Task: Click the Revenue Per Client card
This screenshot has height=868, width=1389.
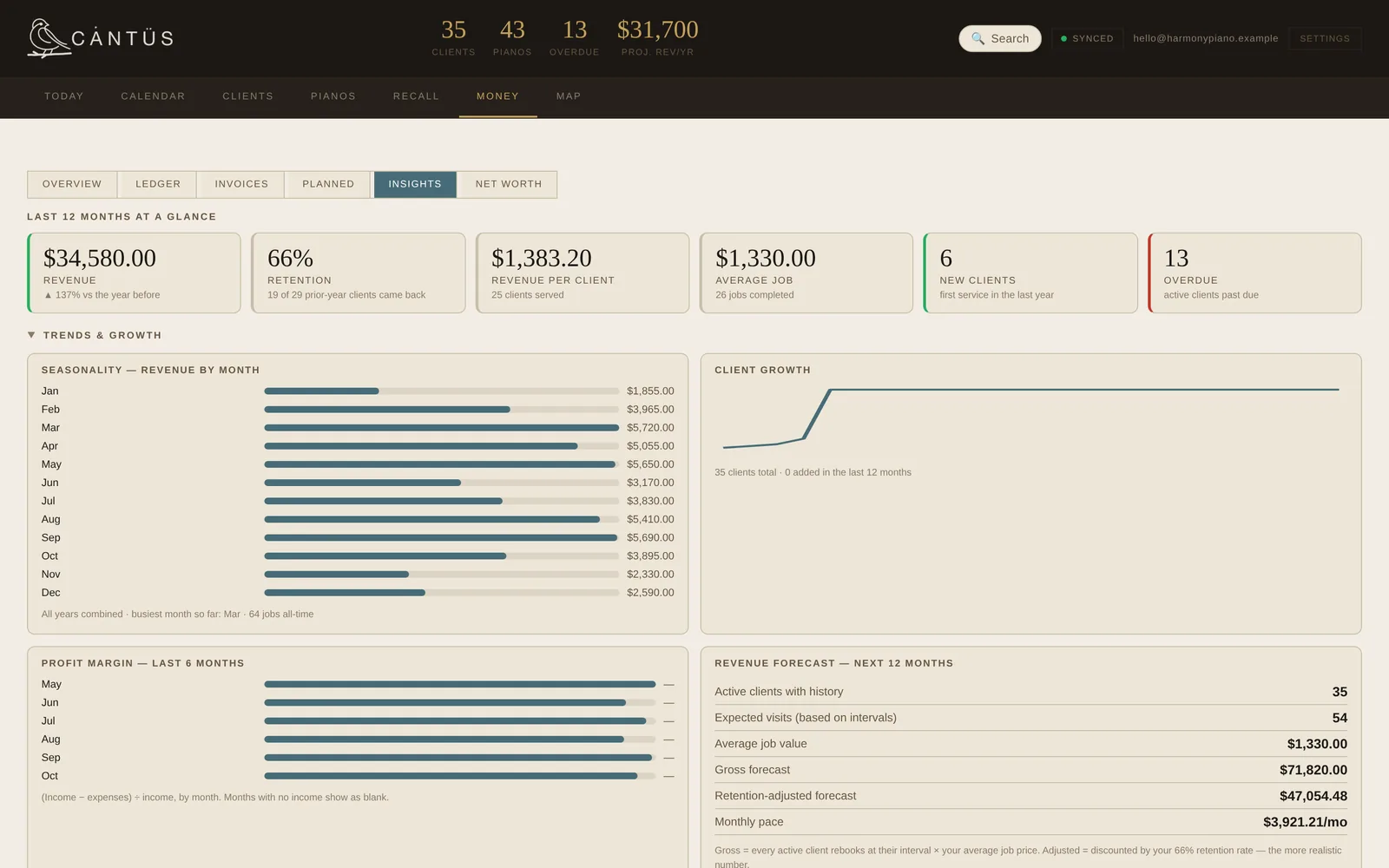Action: (x=583, y=273)
